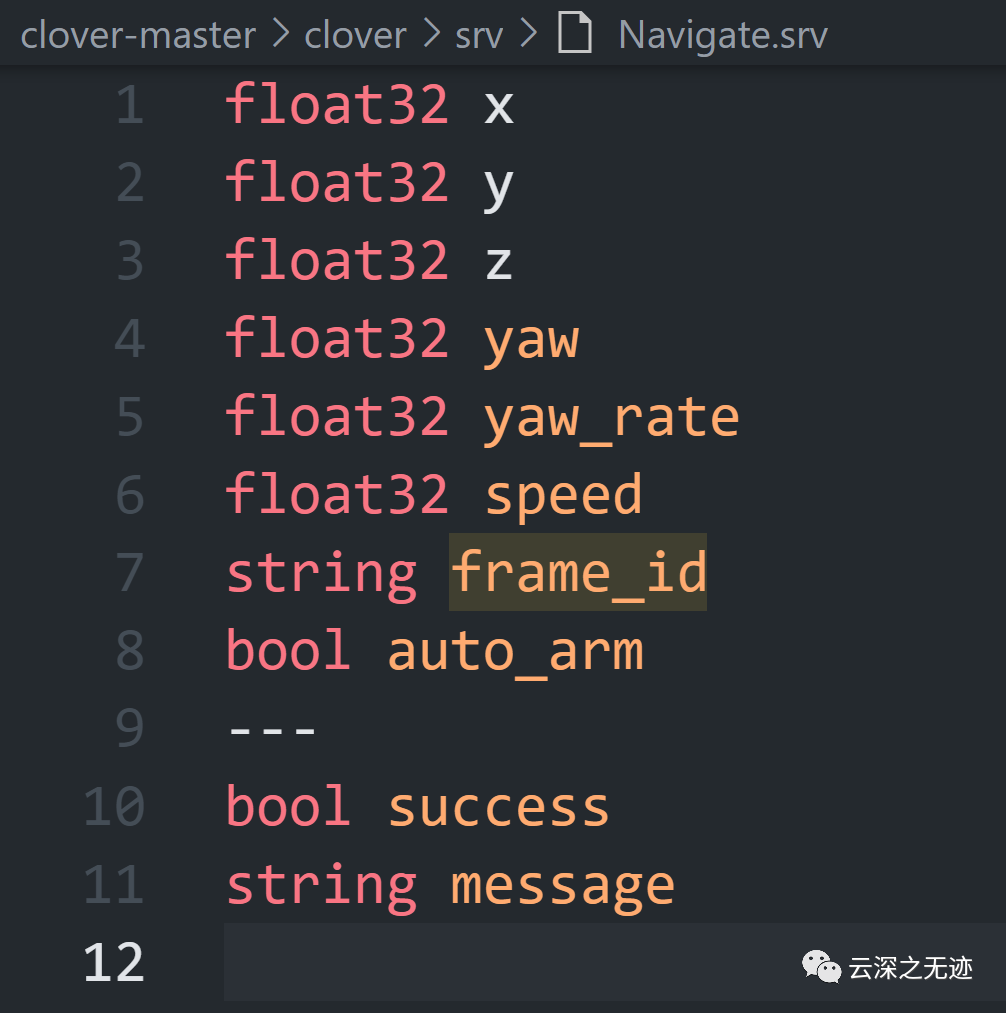Click the success field on line 10
This screenshot has width=1006, height=1013.
click(498, 807)
